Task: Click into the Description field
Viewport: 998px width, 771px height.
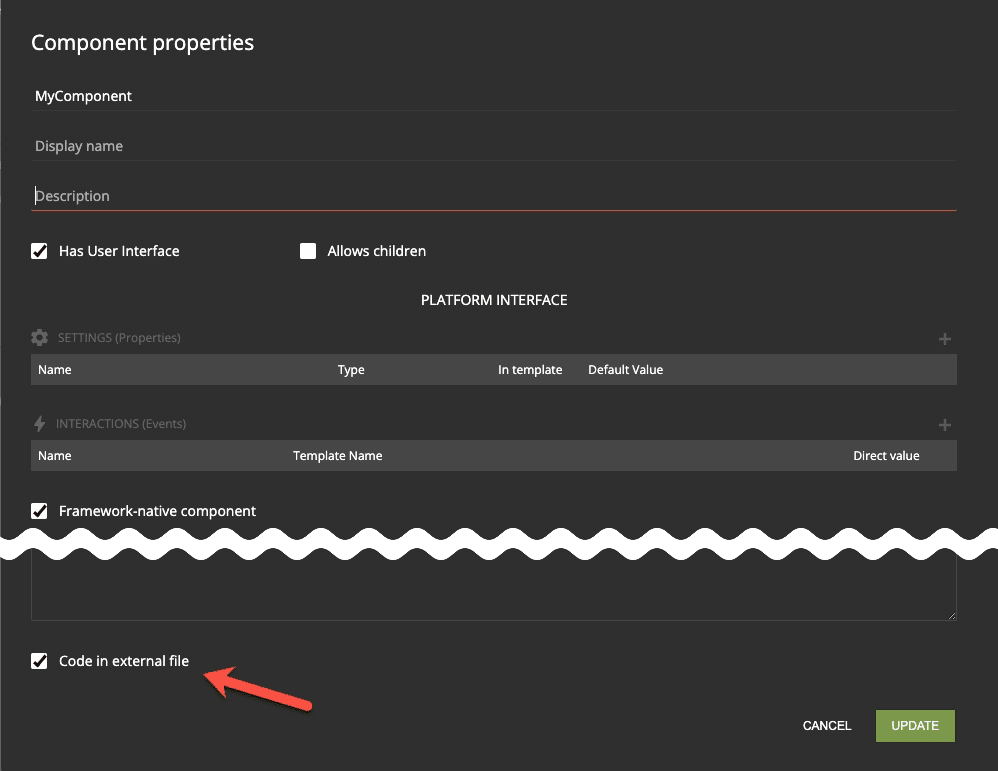Action: [494, 196]
